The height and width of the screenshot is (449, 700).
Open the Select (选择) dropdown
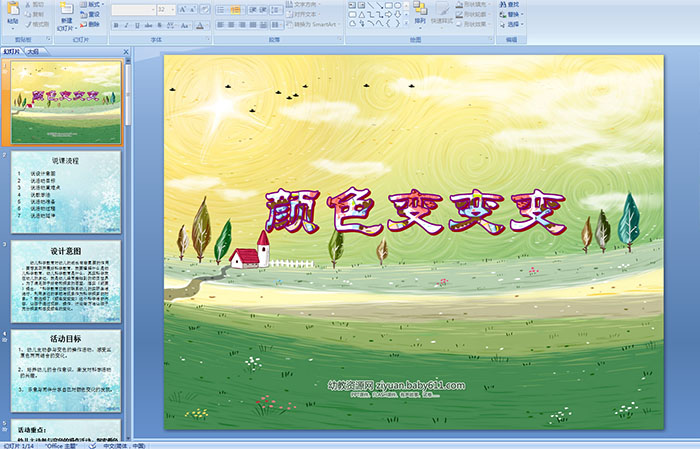point(512,24)
